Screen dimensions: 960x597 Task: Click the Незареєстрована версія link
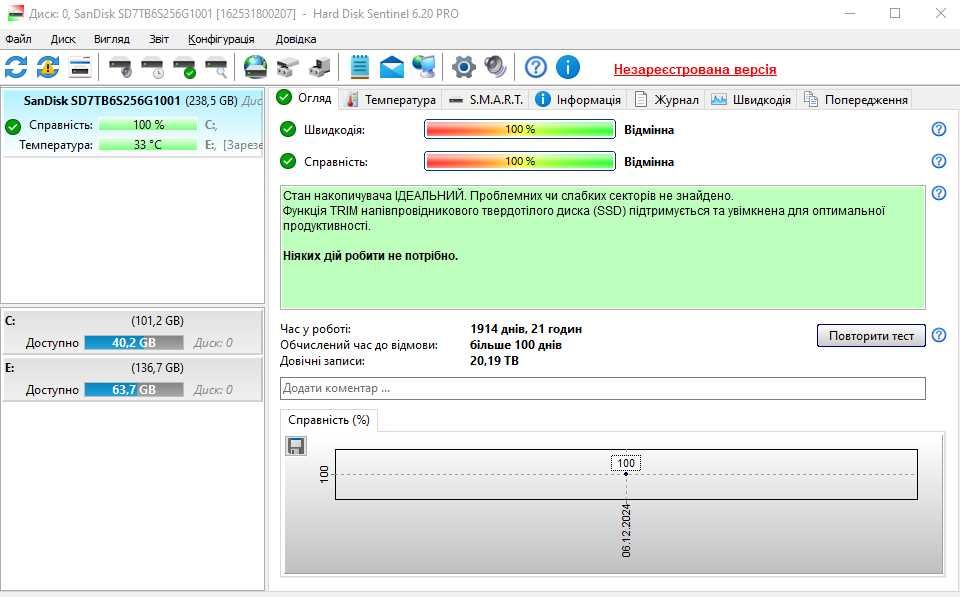(x=695, y=69)
